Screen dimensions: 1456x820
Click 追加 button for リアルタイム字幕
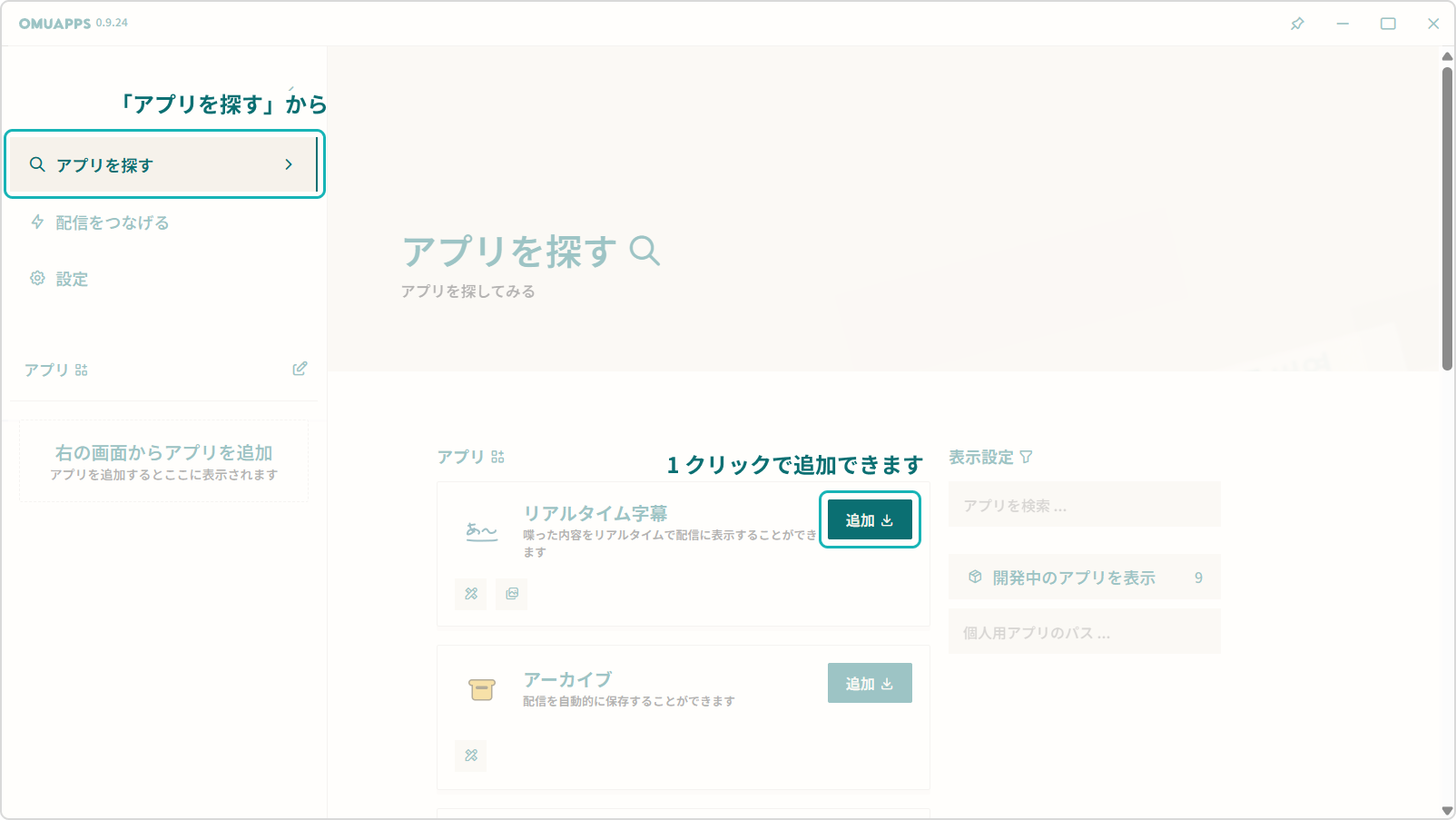pos(868,519)
